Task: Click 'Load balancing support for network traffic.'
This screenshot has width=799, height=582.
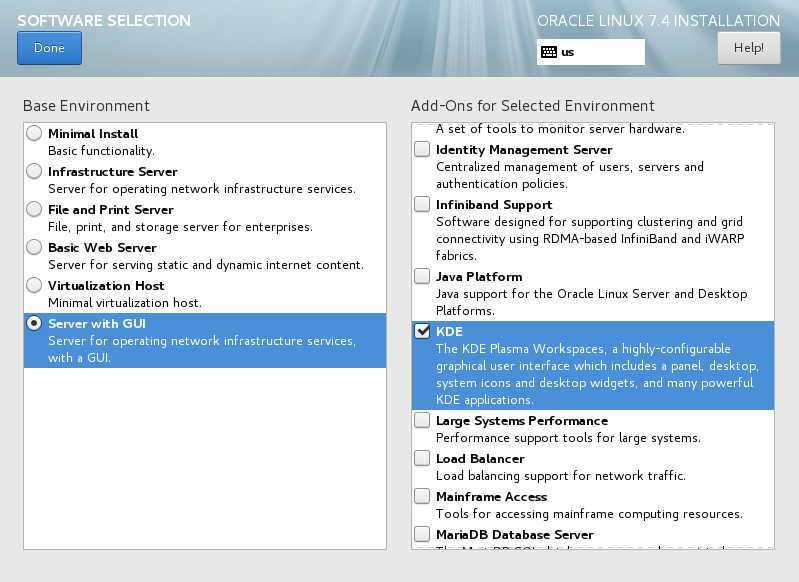Action: click(x=561, y=476)
